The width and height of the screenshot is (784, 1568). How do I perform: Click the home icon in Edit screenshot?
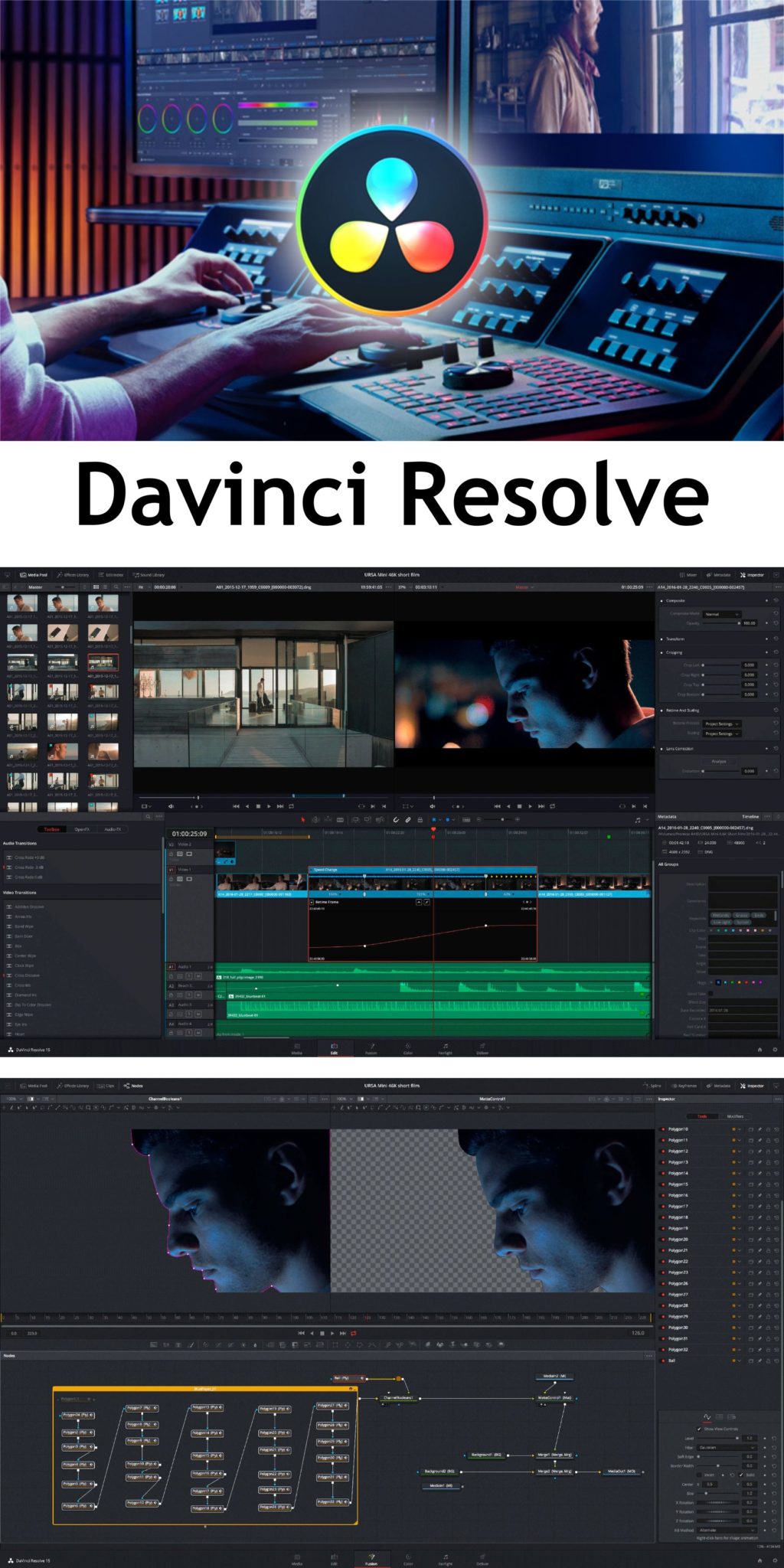tap(759, 1050)
